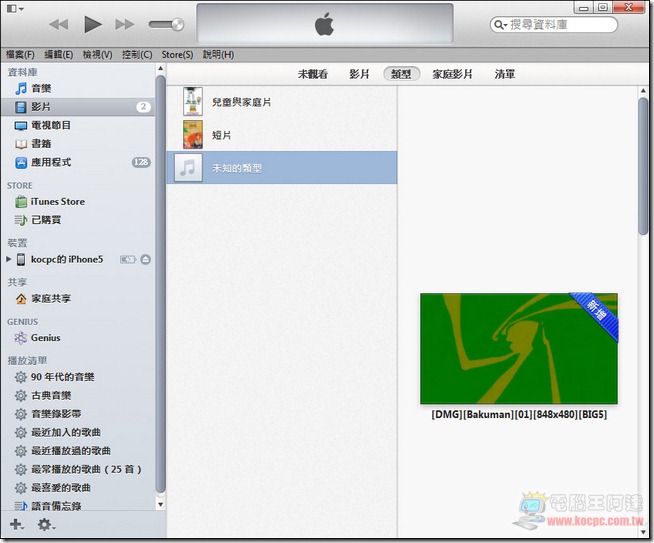654x543 pixels.
Task: Open the 說明(H) menu
Action: point(218,55)
